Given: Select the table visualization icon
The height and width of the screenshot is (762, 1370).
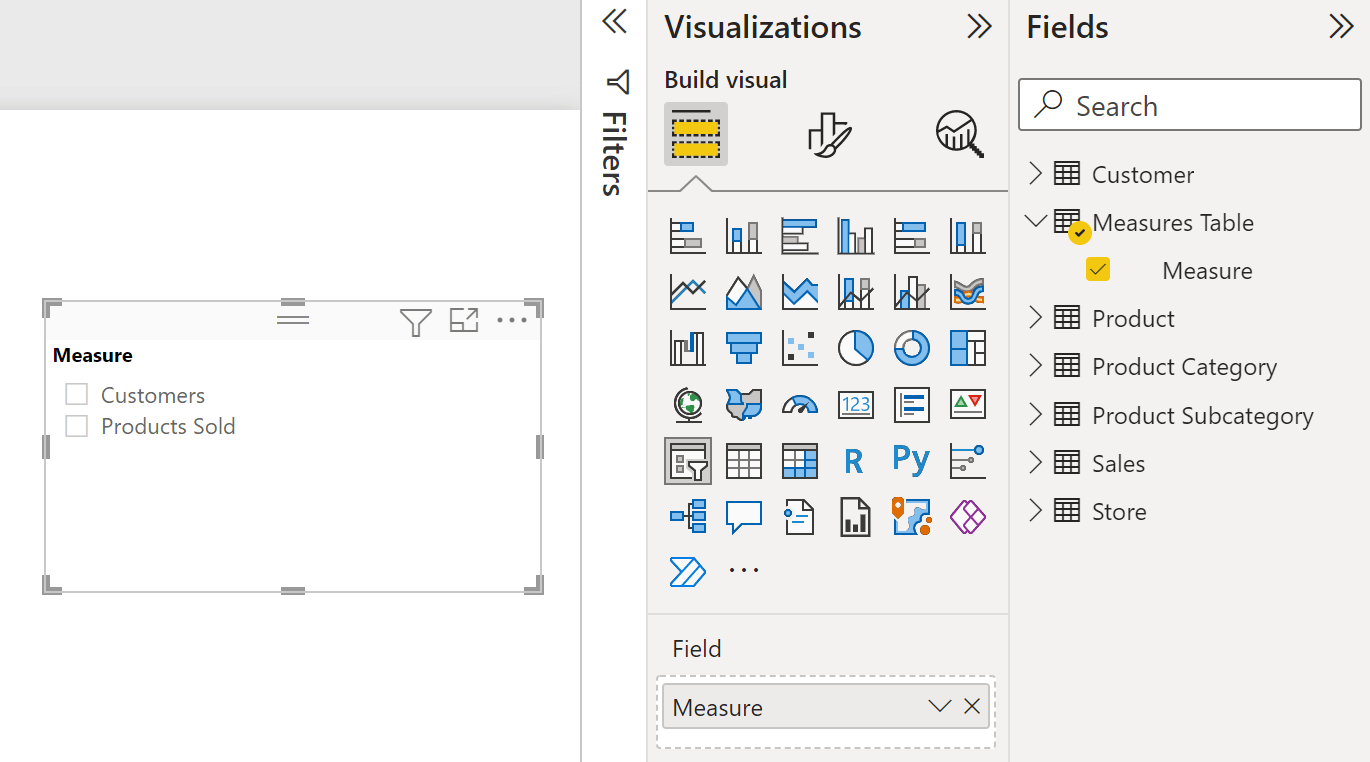Looking at the screenshot, I should (743, 460).
